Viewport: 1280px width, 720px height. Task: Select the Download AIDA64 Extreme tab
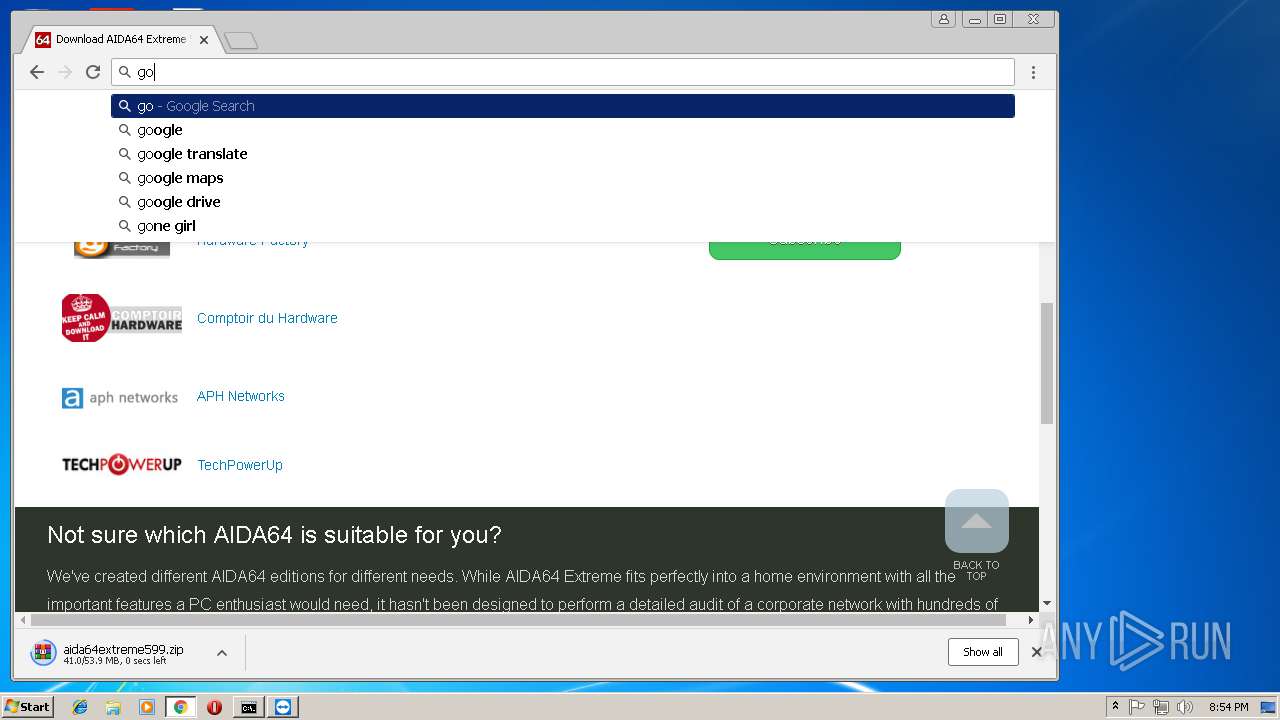click(x=119, y=40)
